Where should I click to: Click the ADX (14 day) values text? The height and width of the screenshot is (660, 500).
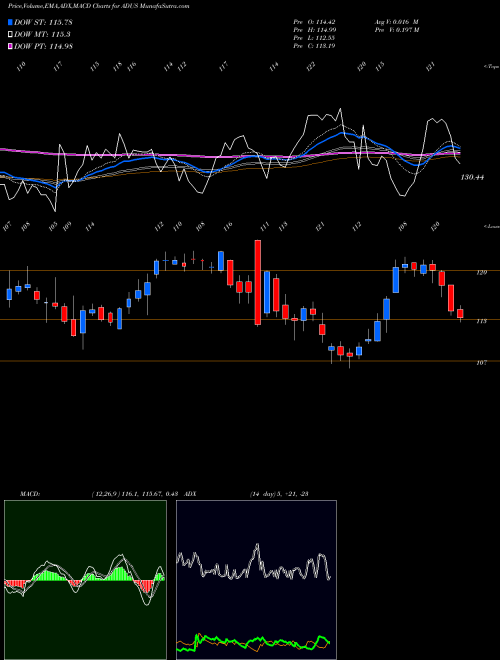(279, 494)
